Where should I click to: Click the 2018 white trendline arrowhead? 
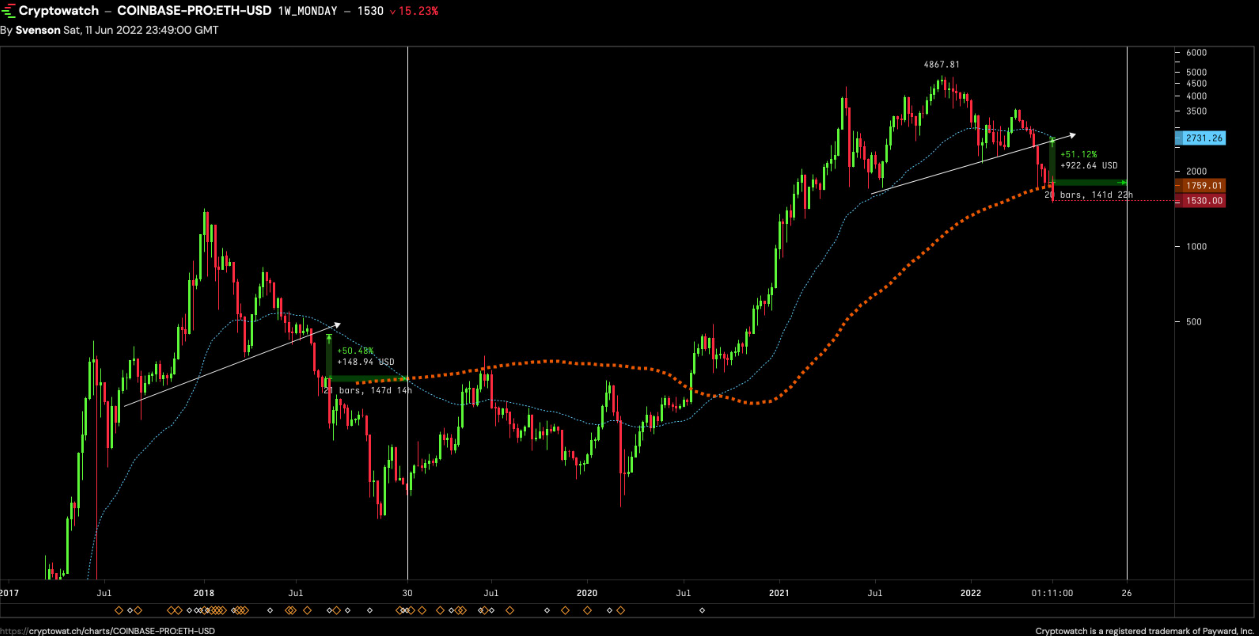(337, 324)
